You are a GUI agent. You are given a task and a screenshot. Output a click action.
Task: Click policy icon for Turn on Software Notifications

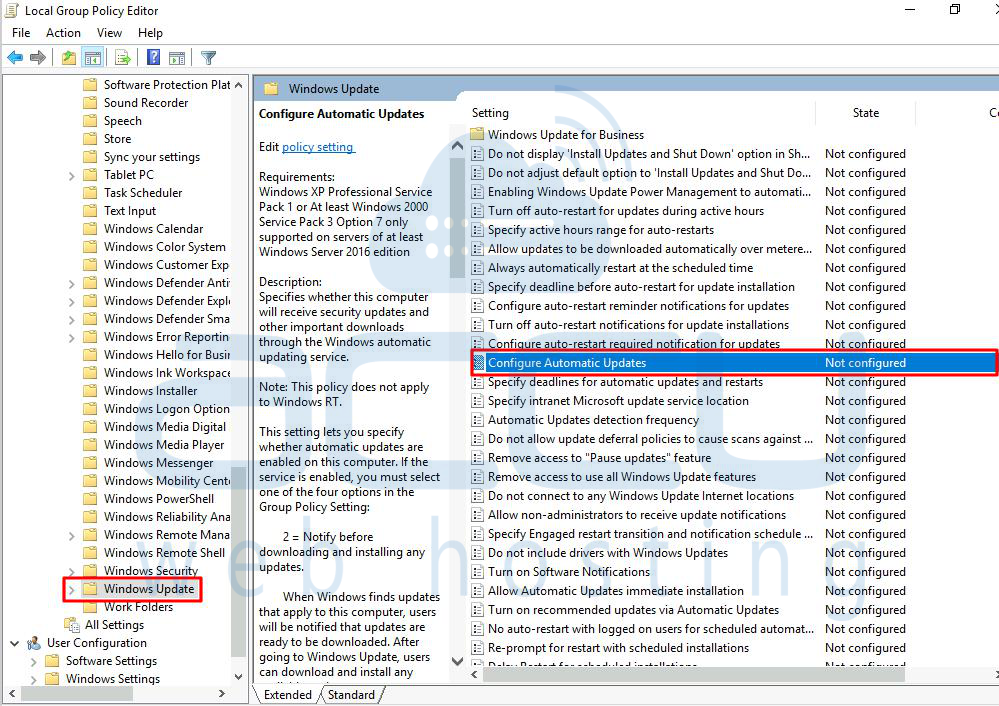[478, 572]
